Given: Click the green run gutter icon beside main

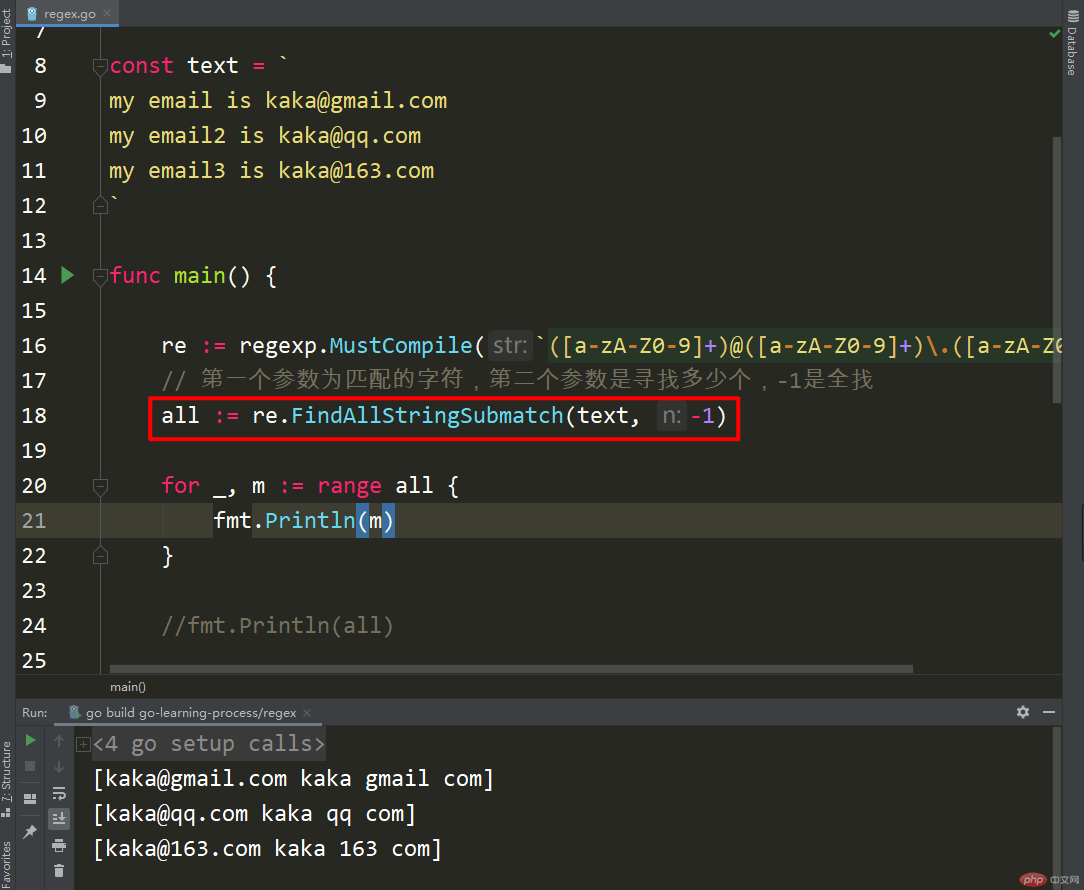Looking at the screenshot, I should click(x=67, y=275).
